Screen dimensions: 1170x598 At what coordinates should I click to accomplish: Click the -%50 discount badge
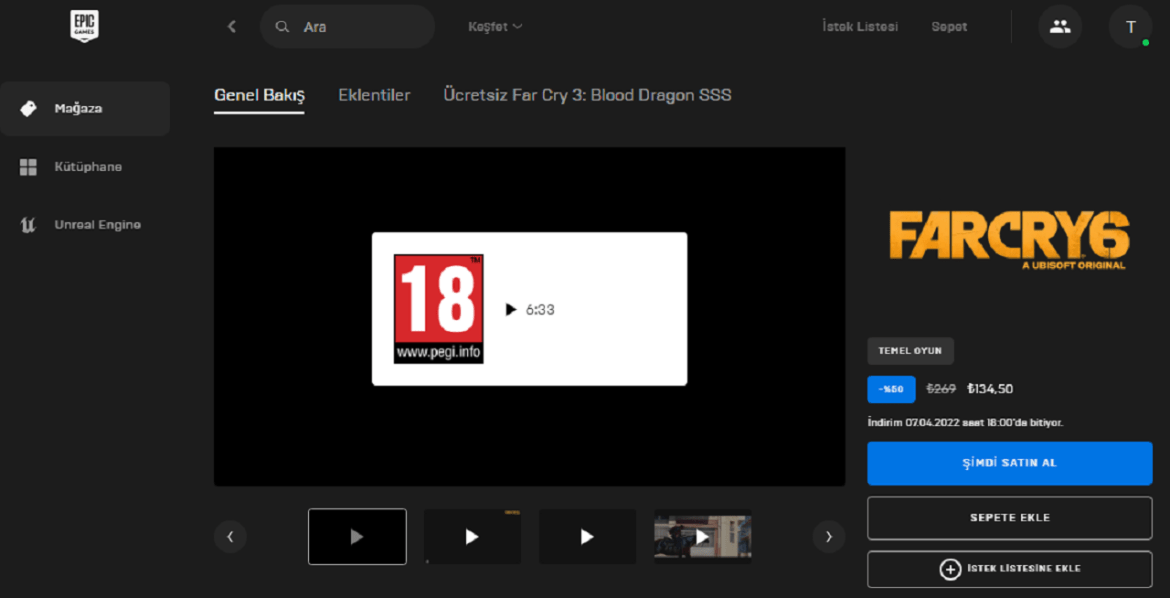coord(891,389)
